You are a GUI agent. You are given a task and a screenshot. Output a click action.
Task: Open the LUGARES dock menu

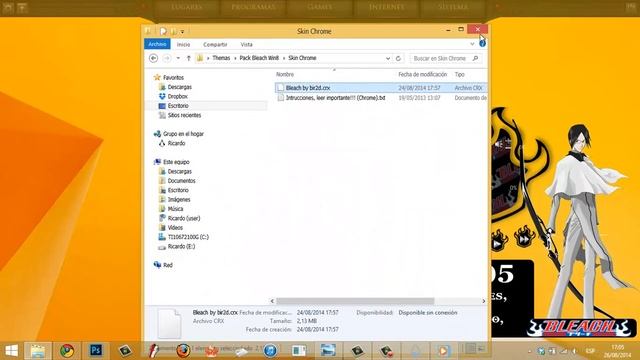[187, 7]
